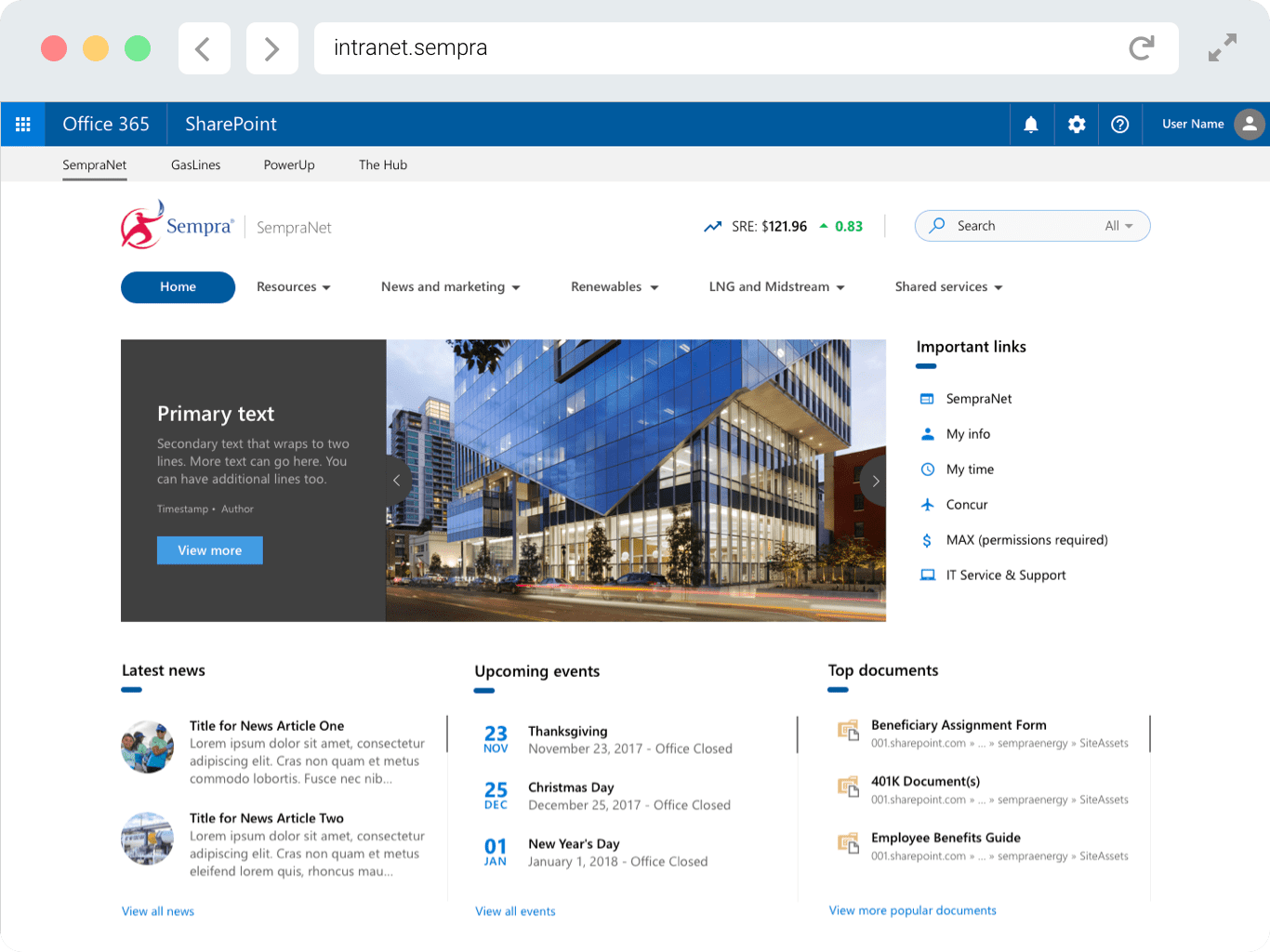Select the Home navigation button

coord(178,287)
